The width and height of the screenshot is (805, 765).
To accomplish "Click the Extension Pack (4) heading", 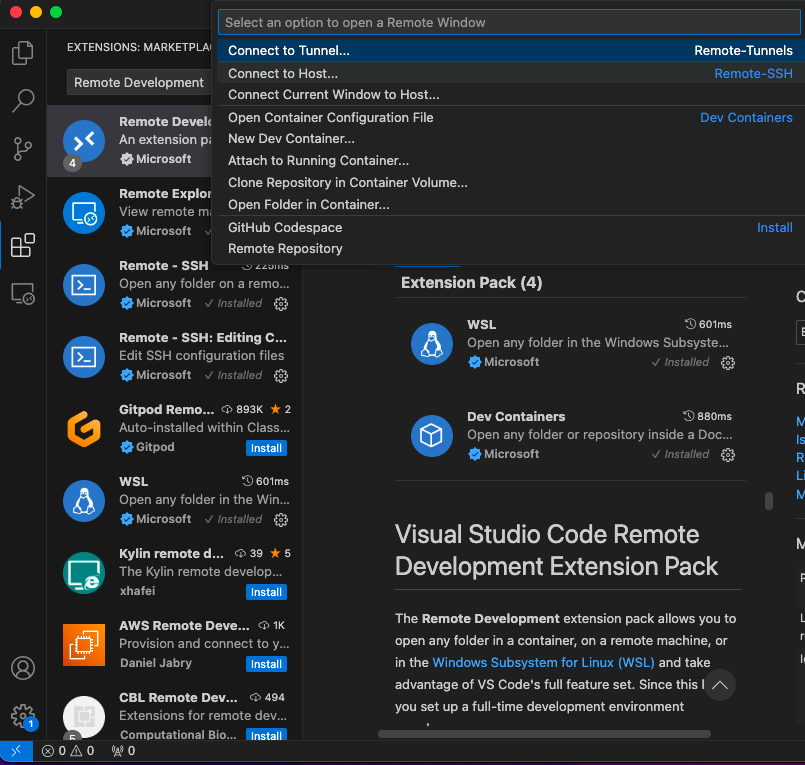I will tap(471, 282).
